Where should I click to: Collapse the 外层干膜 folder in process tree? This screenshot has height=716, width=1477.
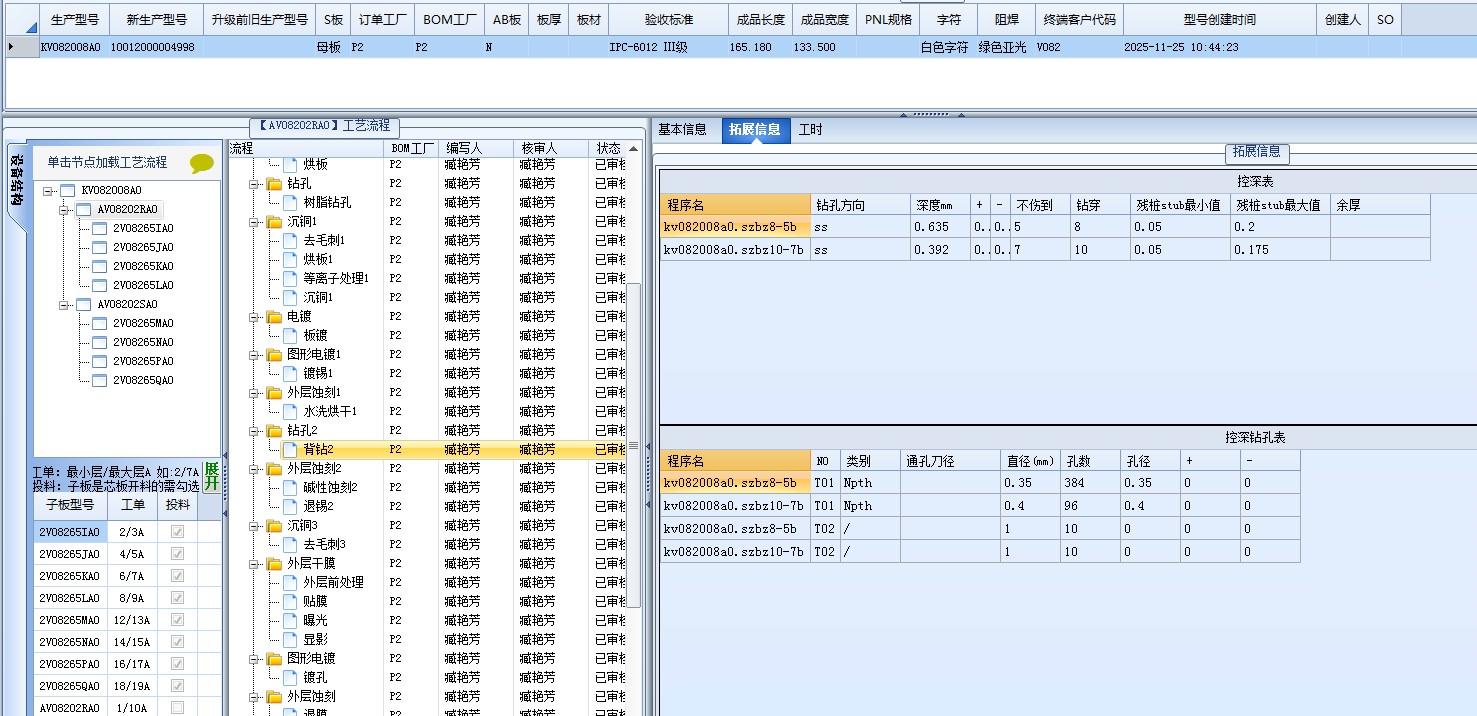point(254,564)
